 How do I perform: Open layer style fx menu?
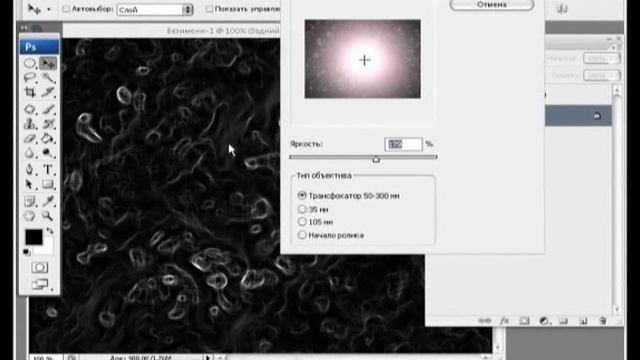505,321
